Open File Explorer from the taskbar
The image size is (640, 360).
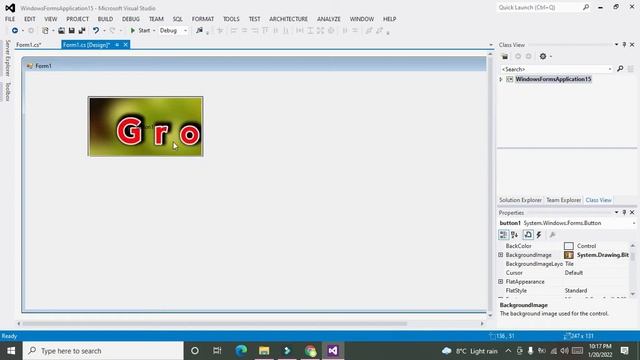point(264,351)
